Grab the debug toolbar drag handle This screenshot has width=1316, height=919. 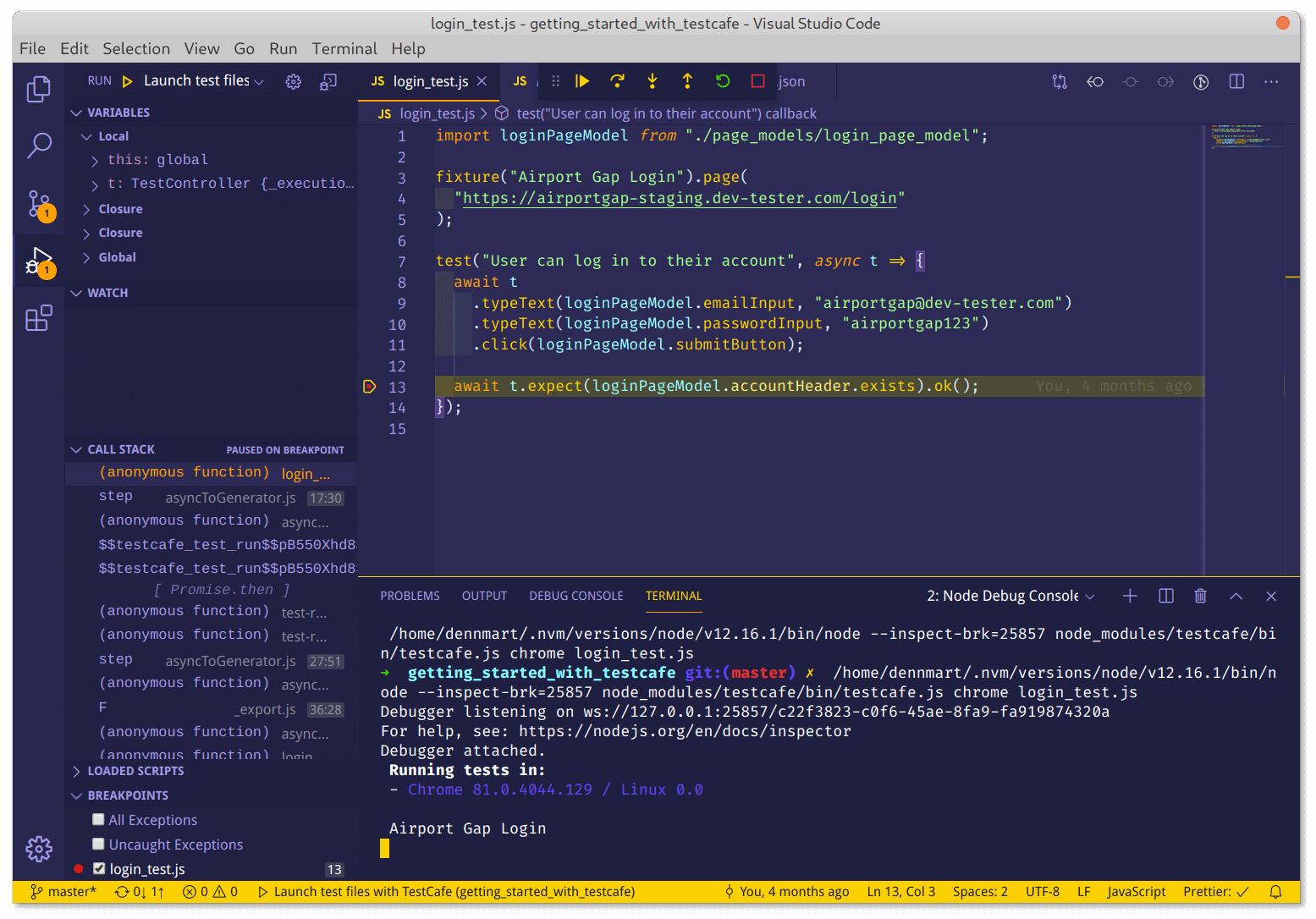555,81
